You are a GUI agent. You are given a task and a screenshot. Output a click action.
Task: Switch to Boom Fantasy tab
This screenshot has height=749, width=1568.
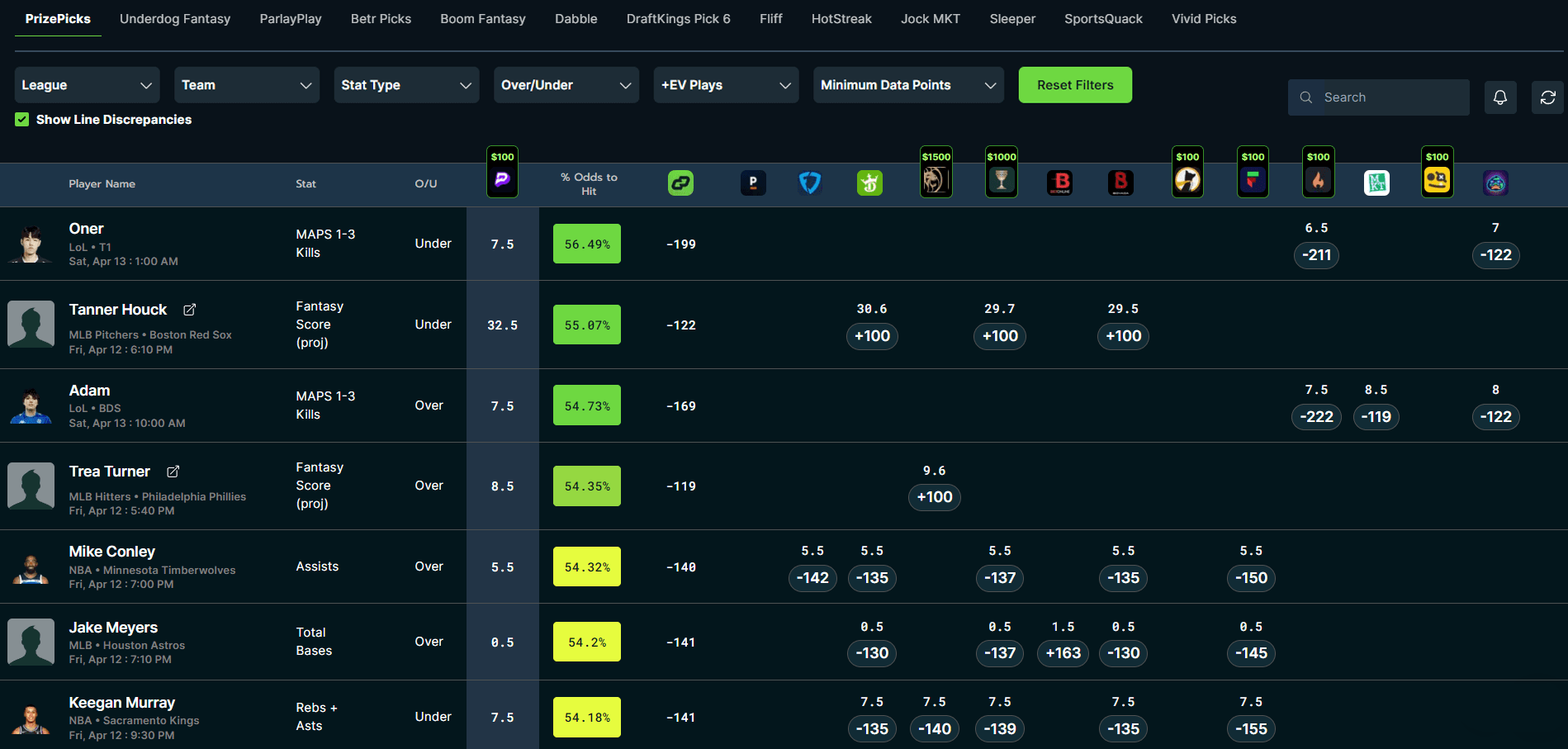483,19
